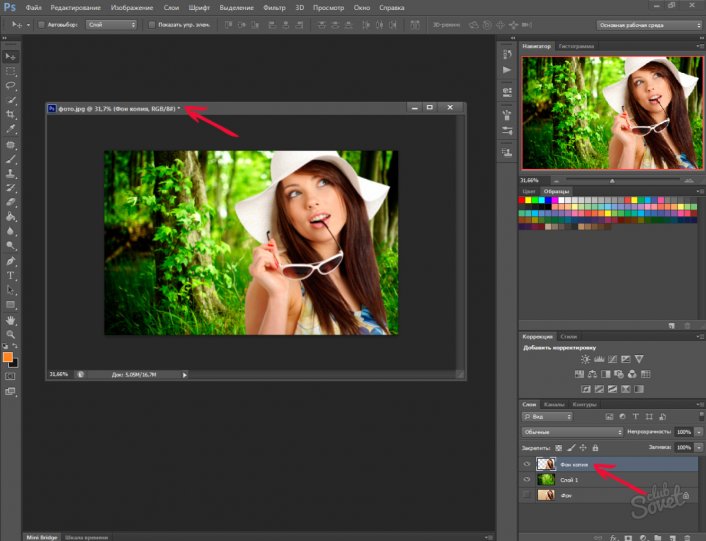Screen dimensions: 706x541
Task: Open the 'Основная рабочая среда' workspace dropdown
Action: coord(645,23)
